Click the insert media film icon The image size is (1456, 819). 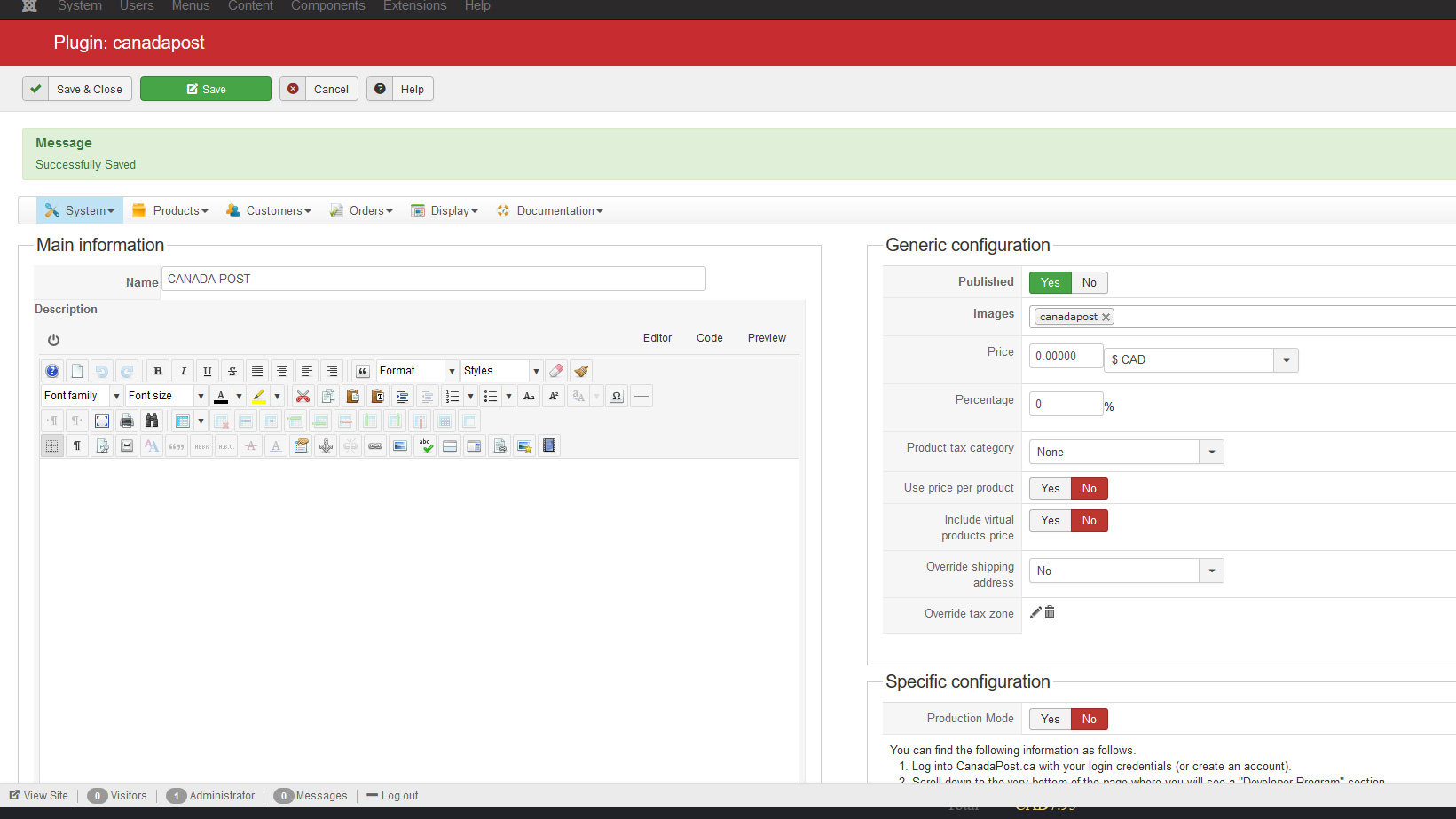549,445
